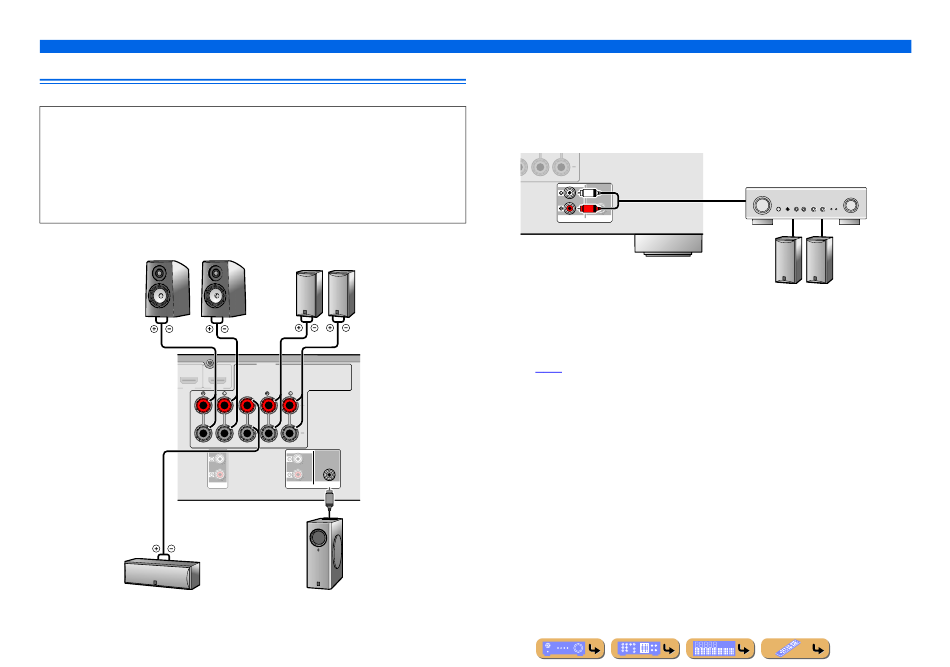Open the rear panel navigation button
950x667 pixels.
(x=645, y=649)
